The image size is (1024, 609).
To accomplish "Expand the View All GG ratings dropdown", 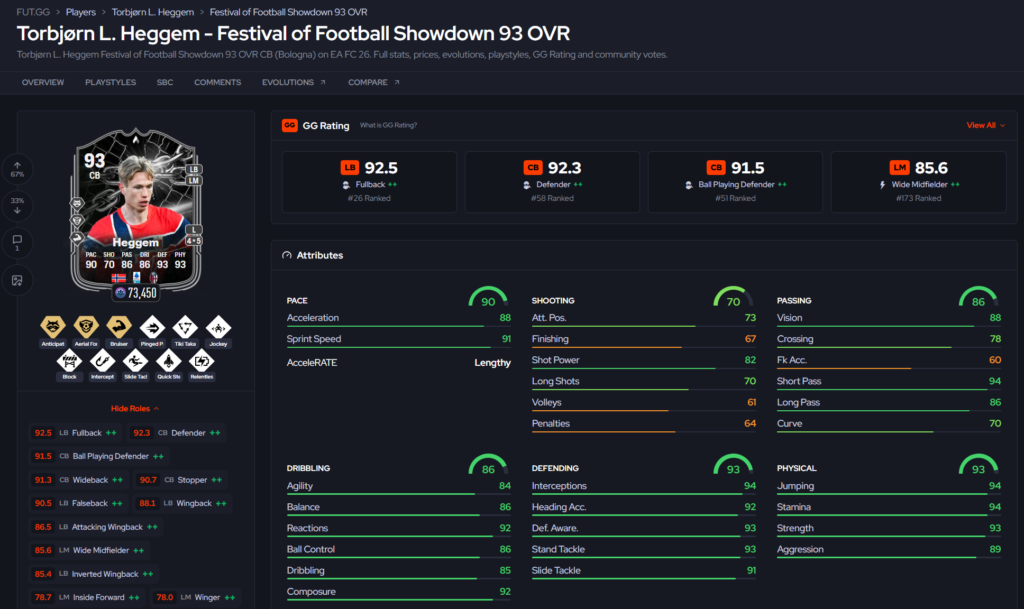I will click(x=985, y=125).
